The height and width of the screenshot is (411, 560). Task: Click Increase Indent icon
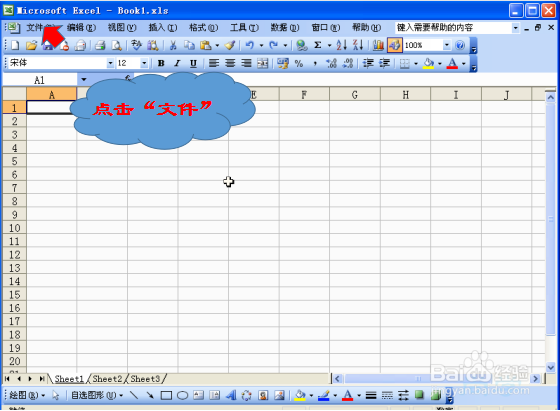(x=384, y=64)
